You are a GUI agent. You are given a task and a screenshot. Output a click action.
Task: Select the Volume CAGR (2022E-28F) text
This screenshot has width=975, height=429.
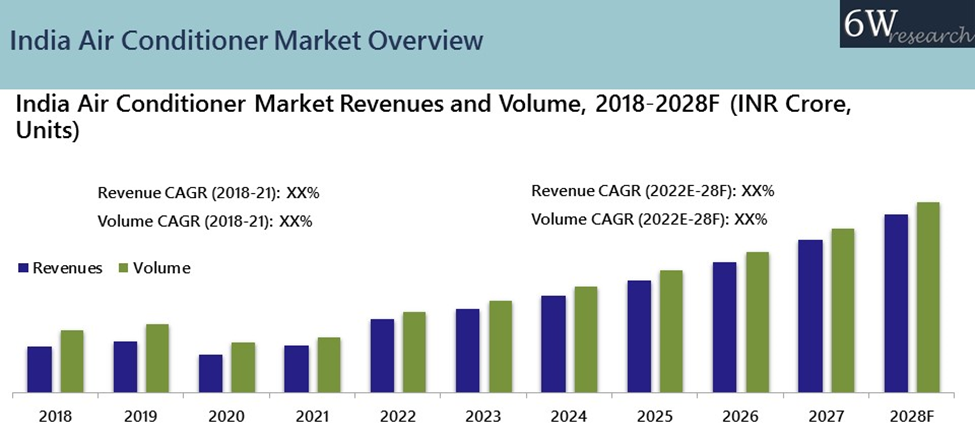[648, 219]
